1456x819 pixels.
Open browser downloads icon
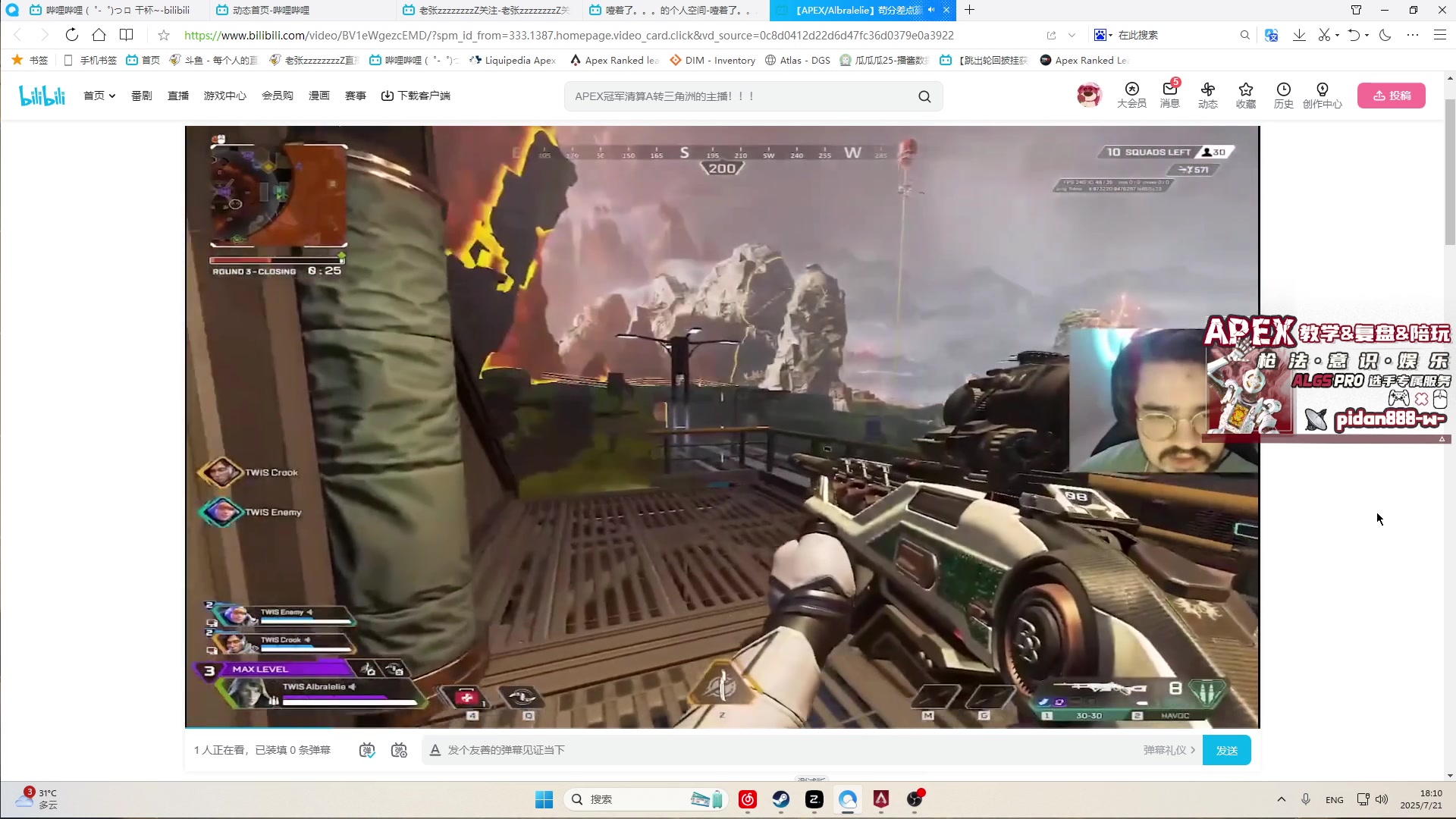(x=1299, y=35)
